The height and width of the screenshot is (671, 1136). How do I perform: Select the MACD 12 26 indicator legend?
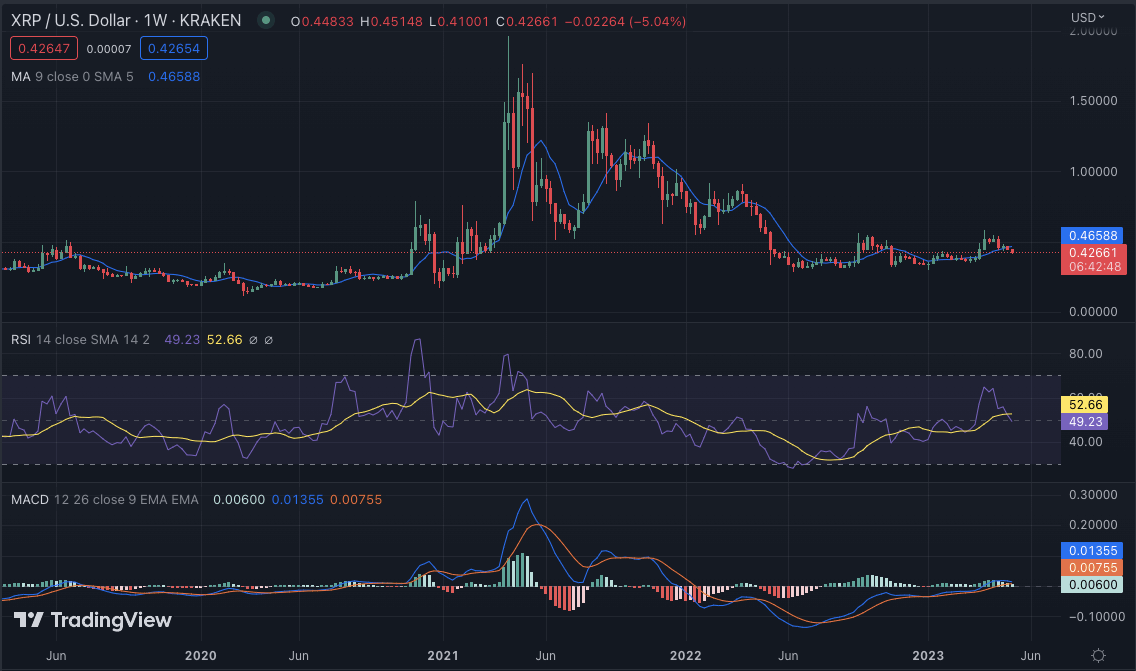click(x=104, y=500)
